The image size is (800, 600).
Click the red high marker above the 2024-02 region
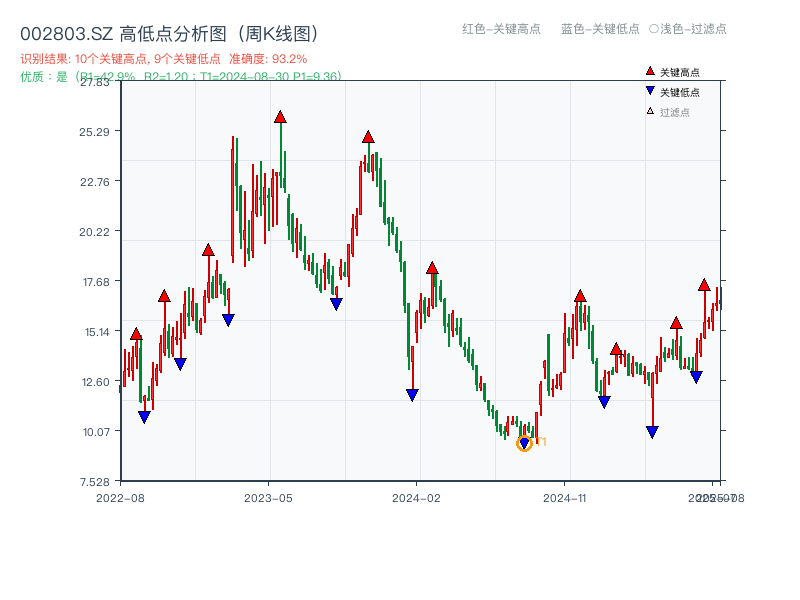tap(430, 267)
